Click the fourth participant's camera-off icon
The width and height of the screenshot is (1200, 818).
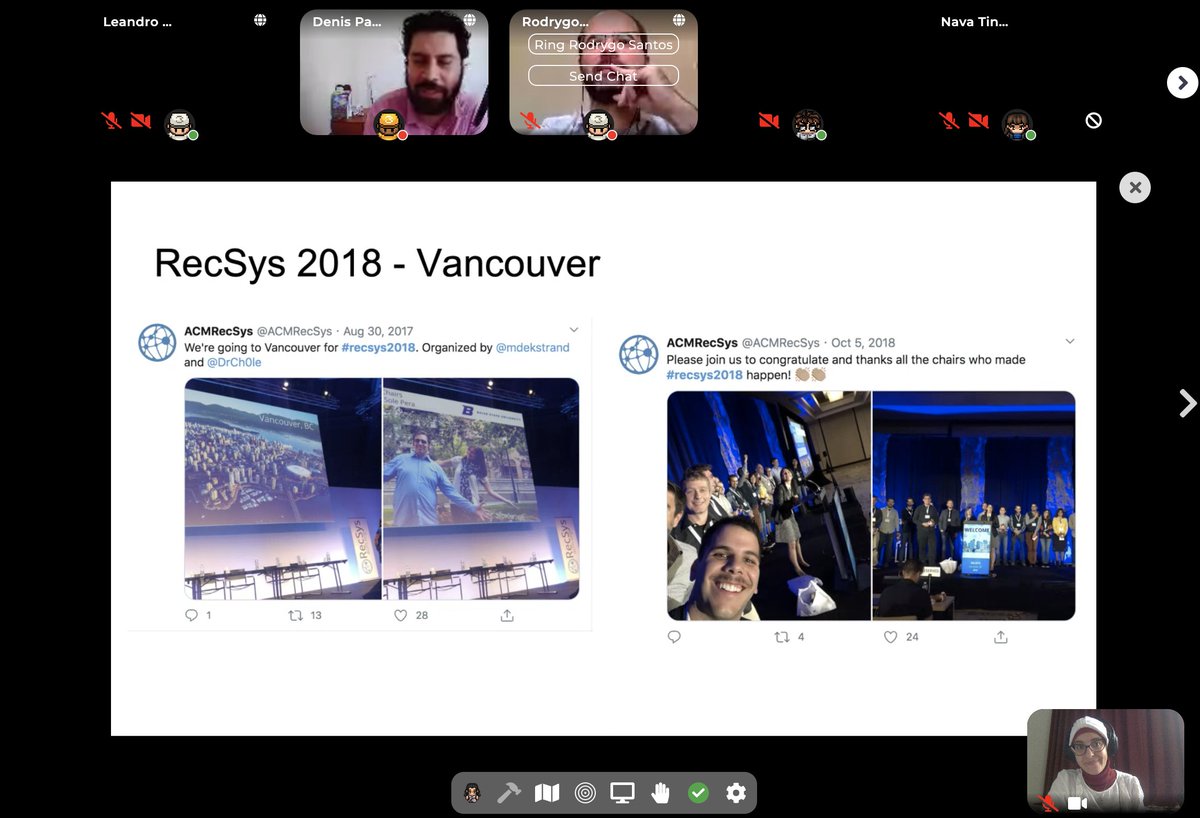(769, 121)
